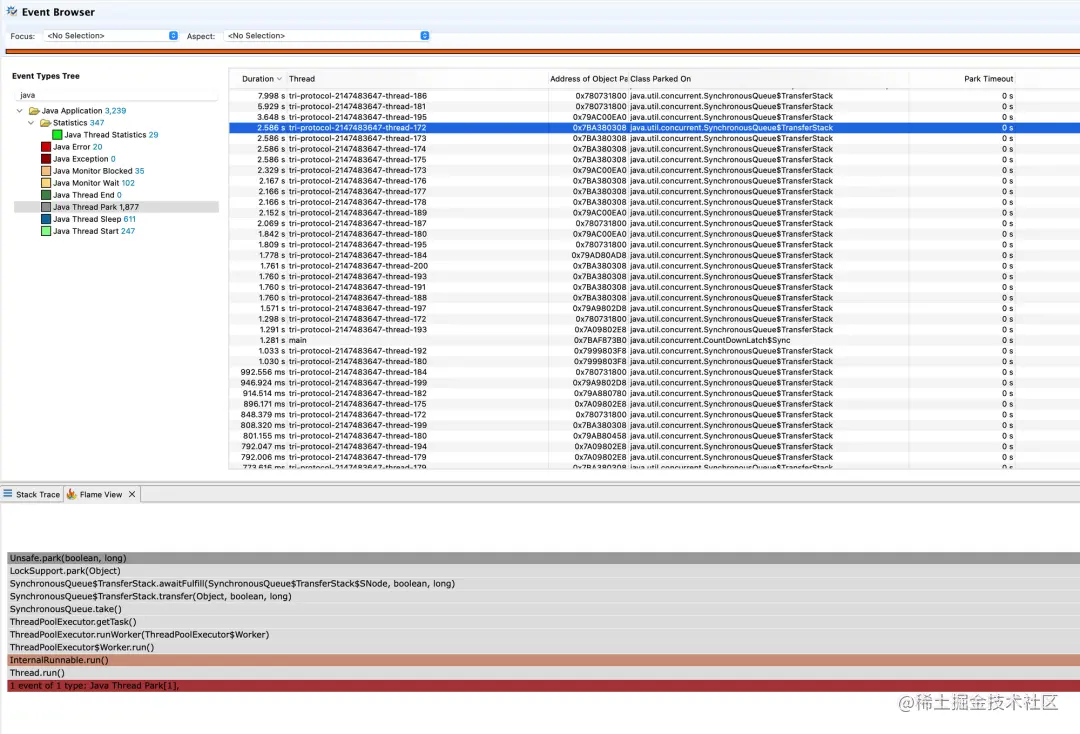The image size is (1080, 734).
Task: Select the 1.761 s thread-200 row
Action: coord(654,266)
